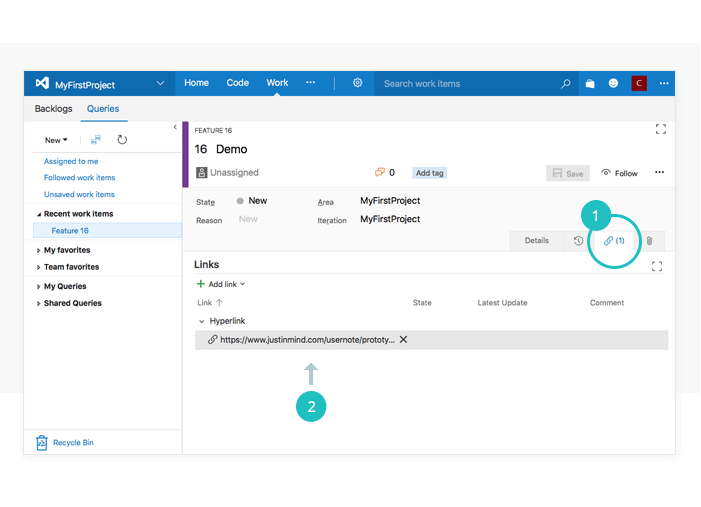Collapse the Hyperlink group
Viewport: 701px width, 507px height.
point(202,321)
